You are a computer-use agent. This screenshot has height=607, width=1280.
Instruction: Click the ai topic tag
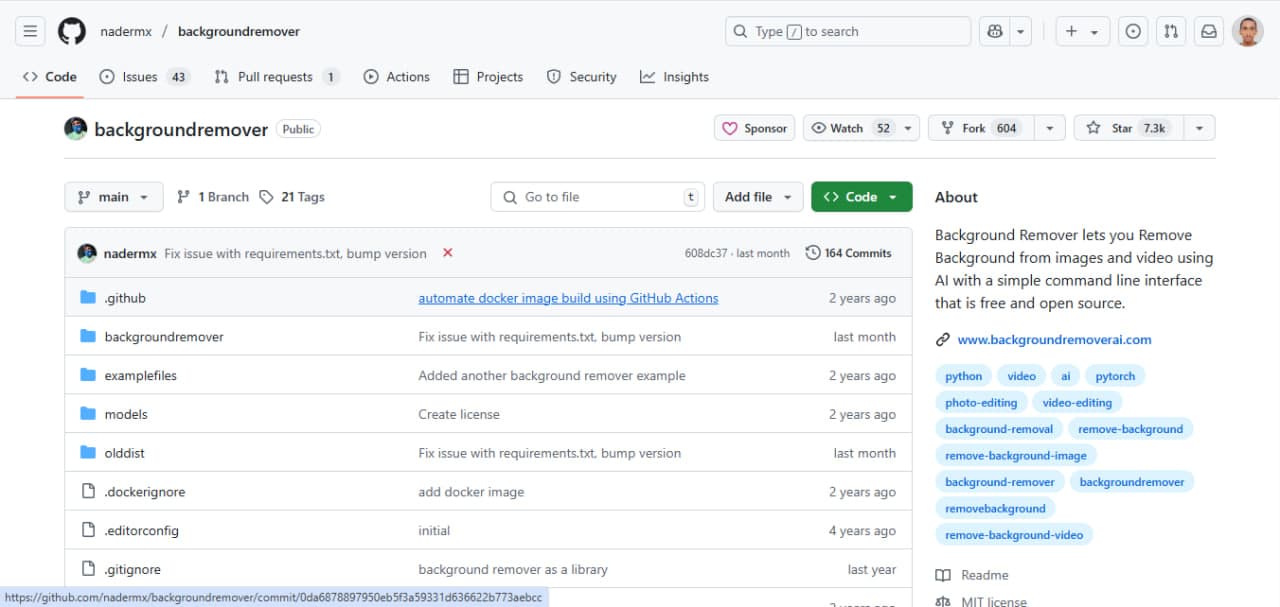click(x=1066, y=376)
